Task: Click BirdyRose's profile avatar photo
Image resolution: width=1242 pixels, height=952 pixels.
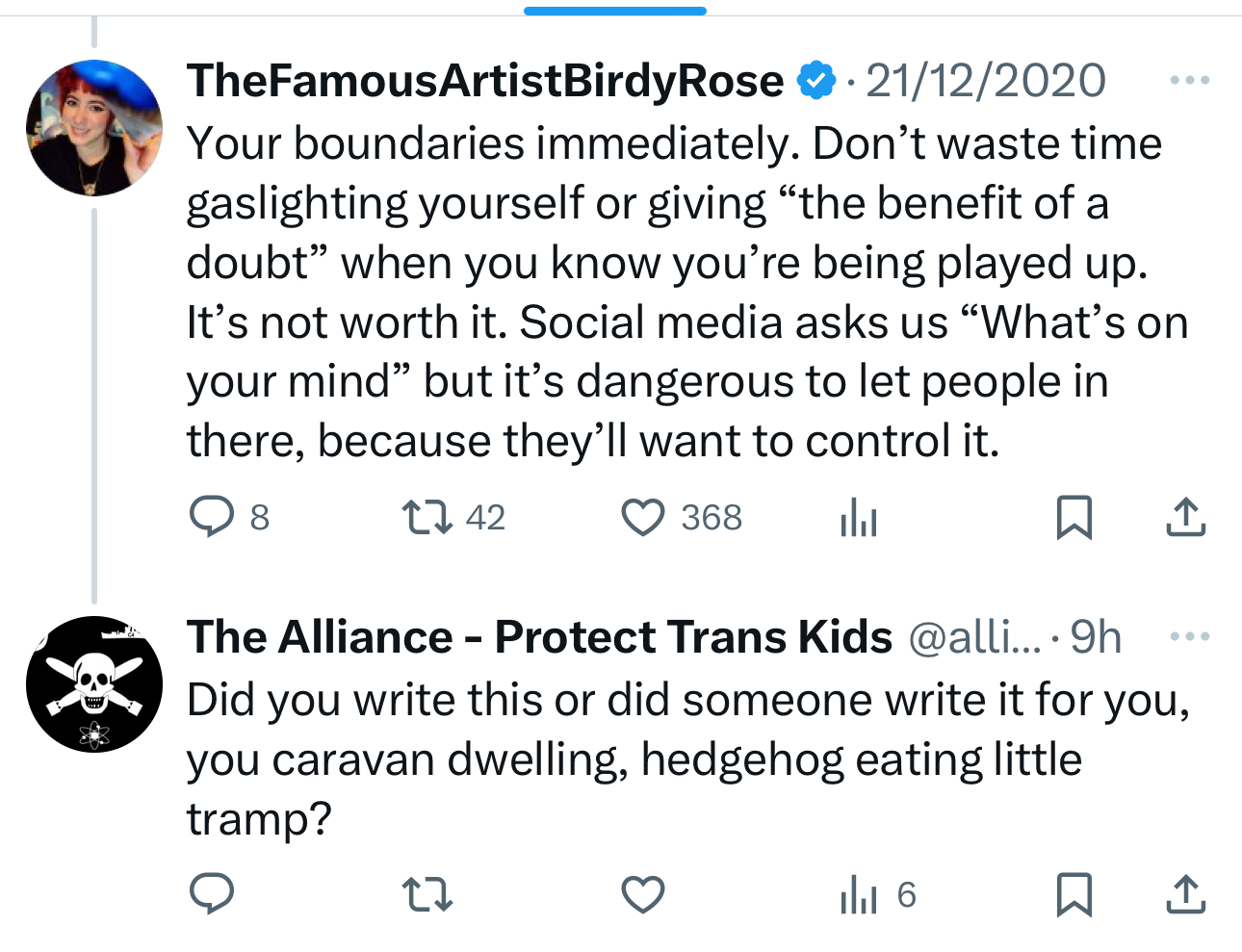Action: (94, 128)
